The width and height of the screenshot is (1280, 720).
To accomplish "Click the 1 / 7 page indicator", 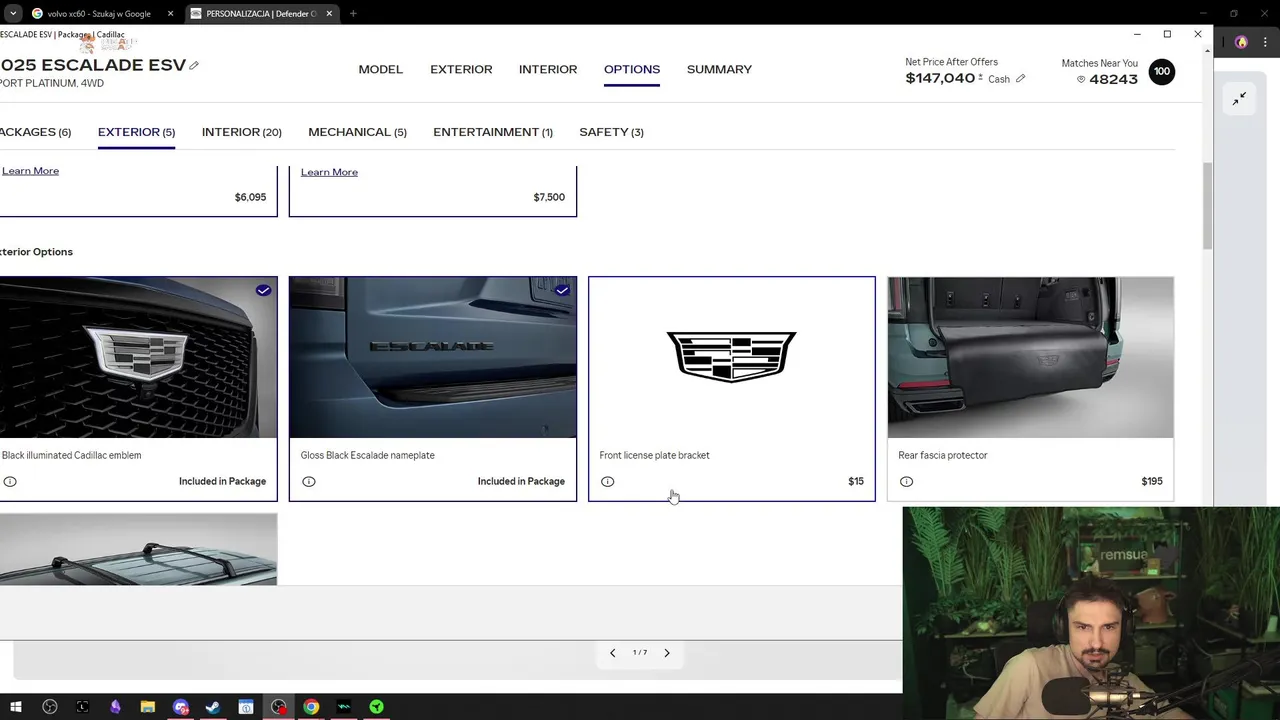I will 640,653.
